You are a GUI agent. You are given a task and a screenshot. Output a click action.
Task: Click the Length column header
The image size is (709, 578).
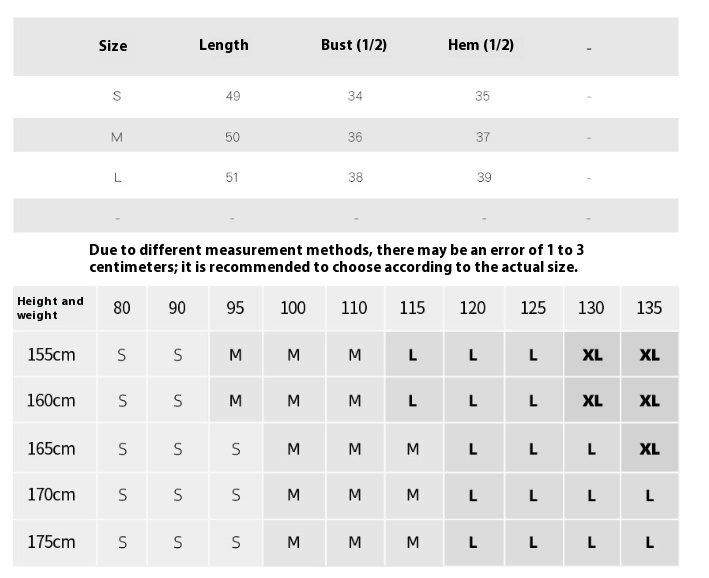224,45
